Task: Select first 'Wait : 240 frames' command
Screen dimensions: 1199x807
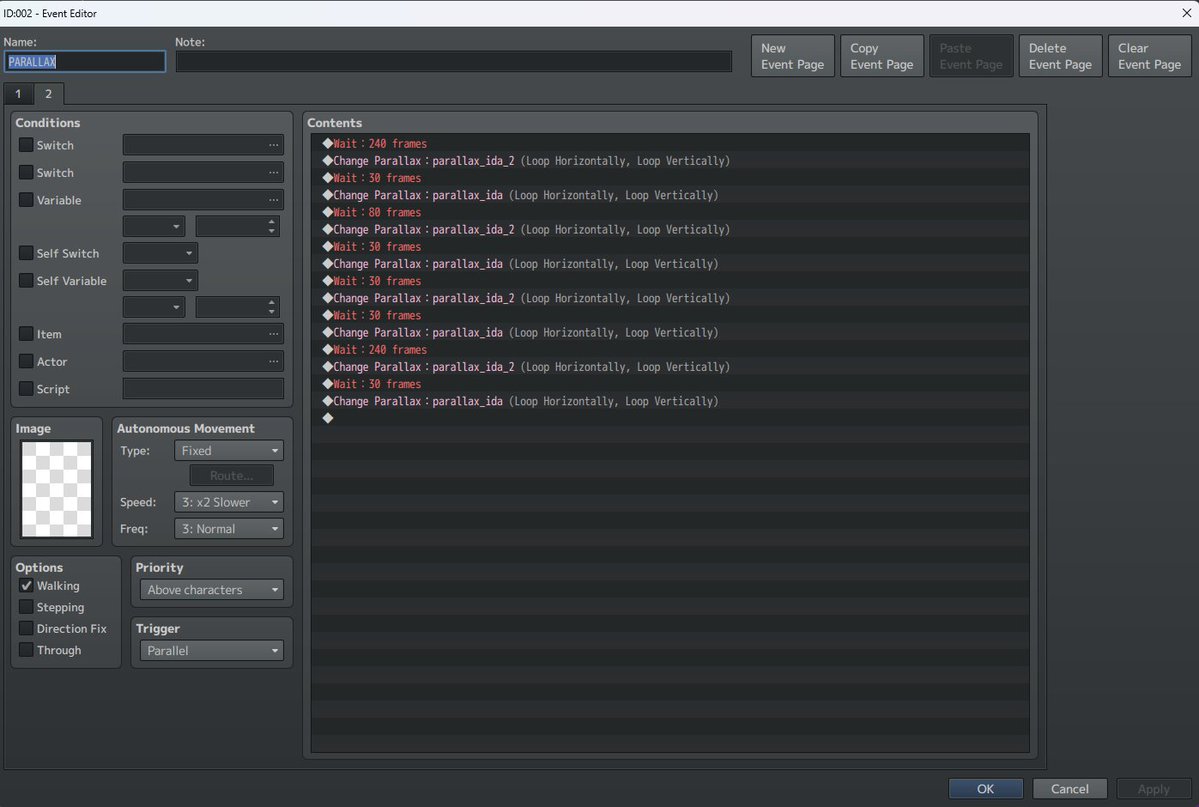Action: [x=670, y=144]
